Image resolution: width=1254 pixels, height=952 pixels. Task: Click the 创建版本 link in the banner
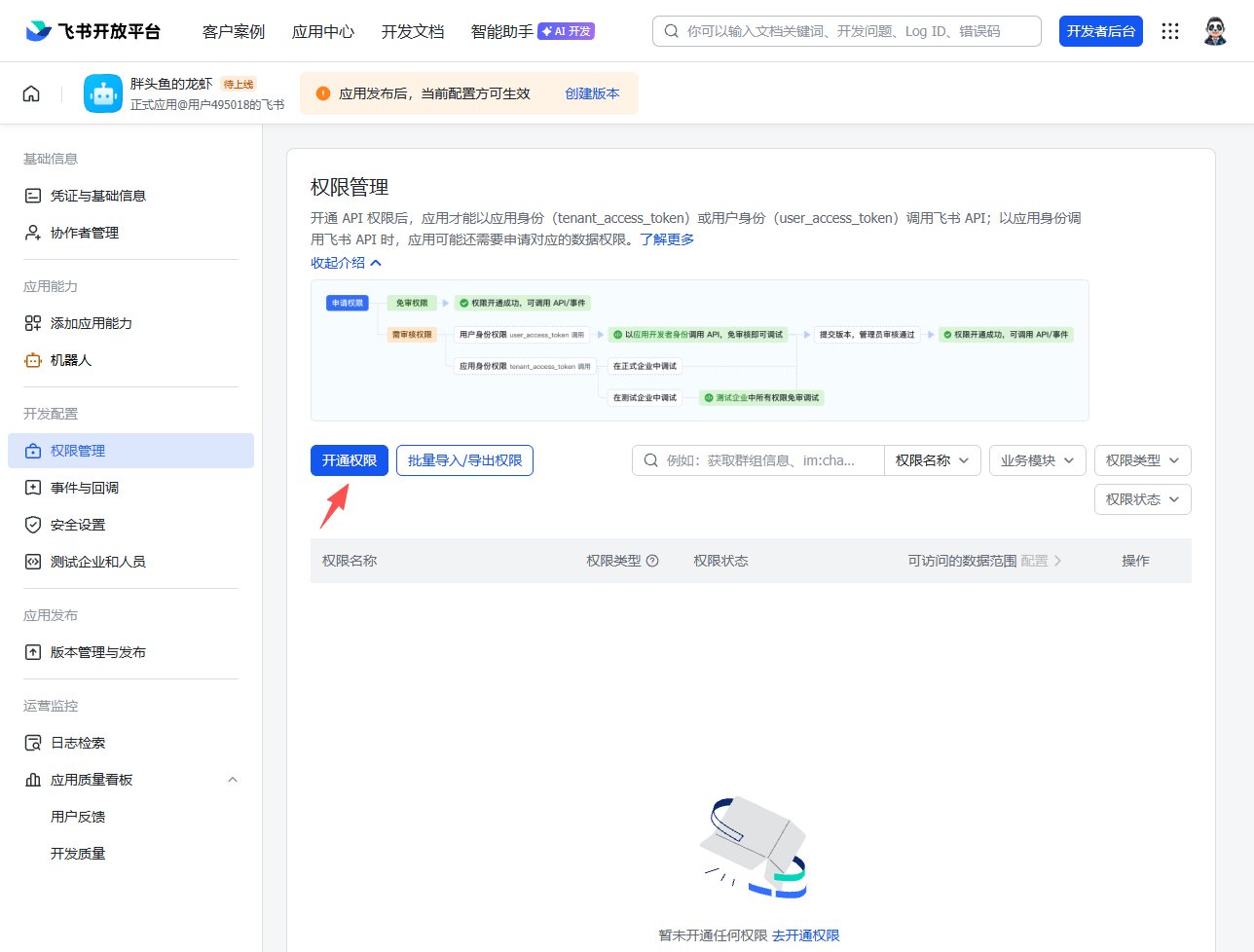[592, 93]
